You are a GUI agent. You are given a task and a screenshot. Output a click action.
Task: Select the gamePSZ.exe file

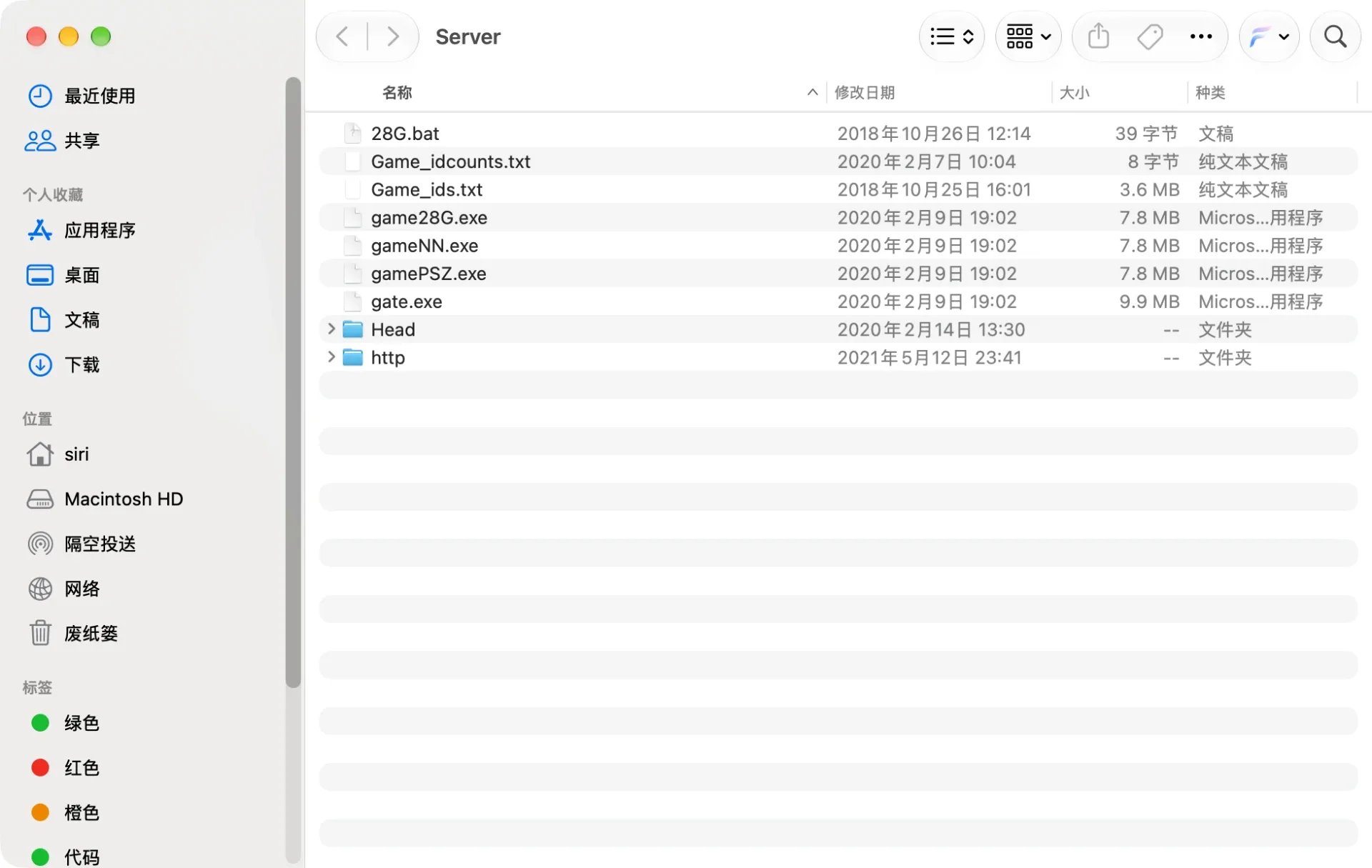[x=837, y=273]
